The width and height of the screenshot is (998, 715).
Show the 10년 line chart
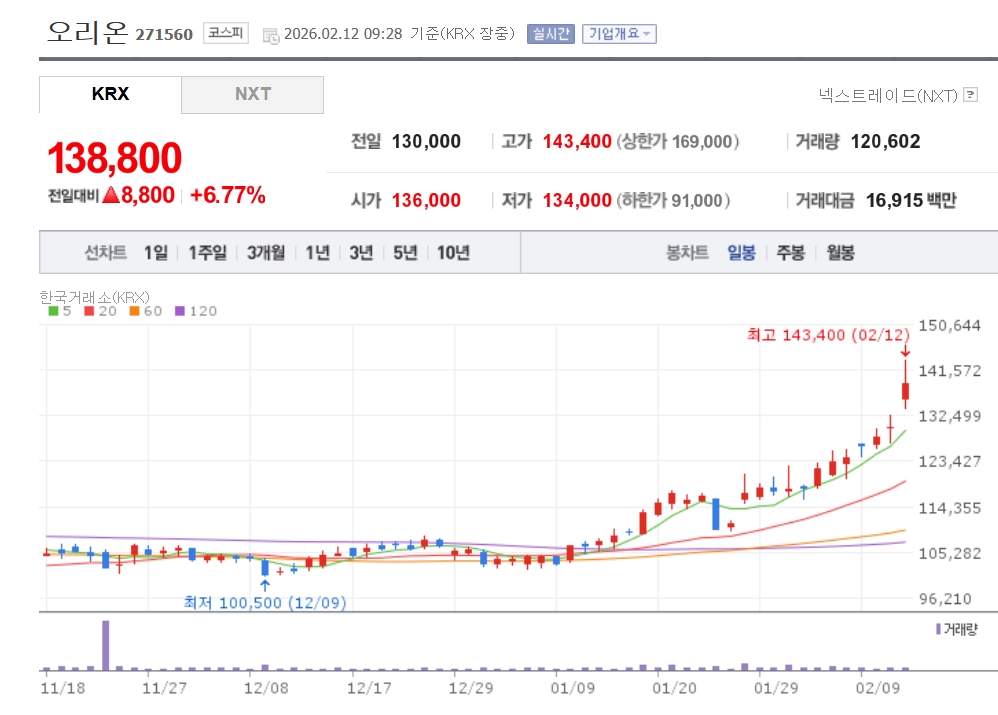point(453,253)
